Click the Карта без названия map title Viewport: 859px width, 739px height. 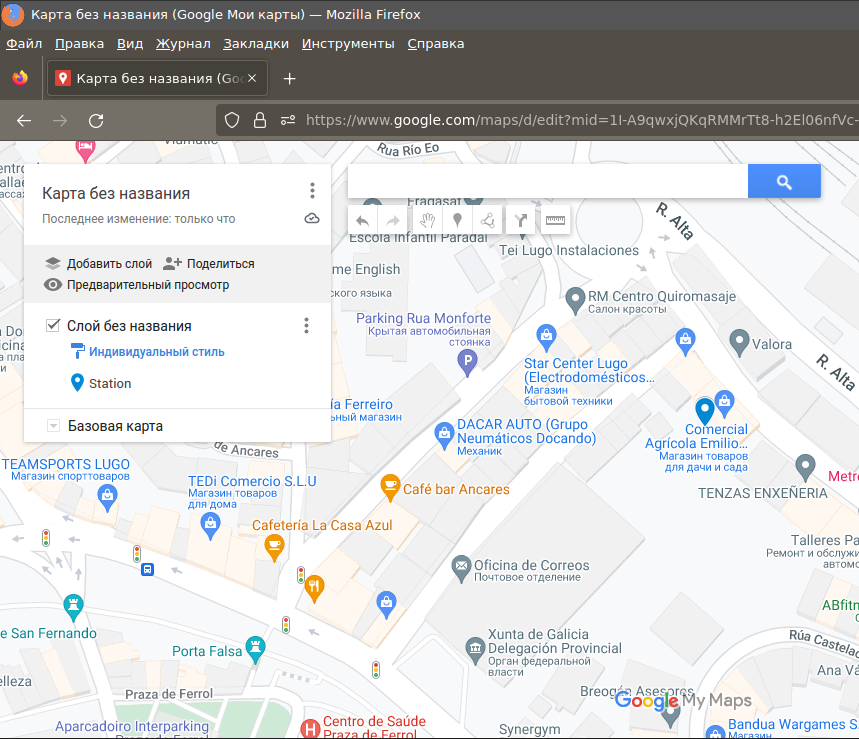point(116,193)
